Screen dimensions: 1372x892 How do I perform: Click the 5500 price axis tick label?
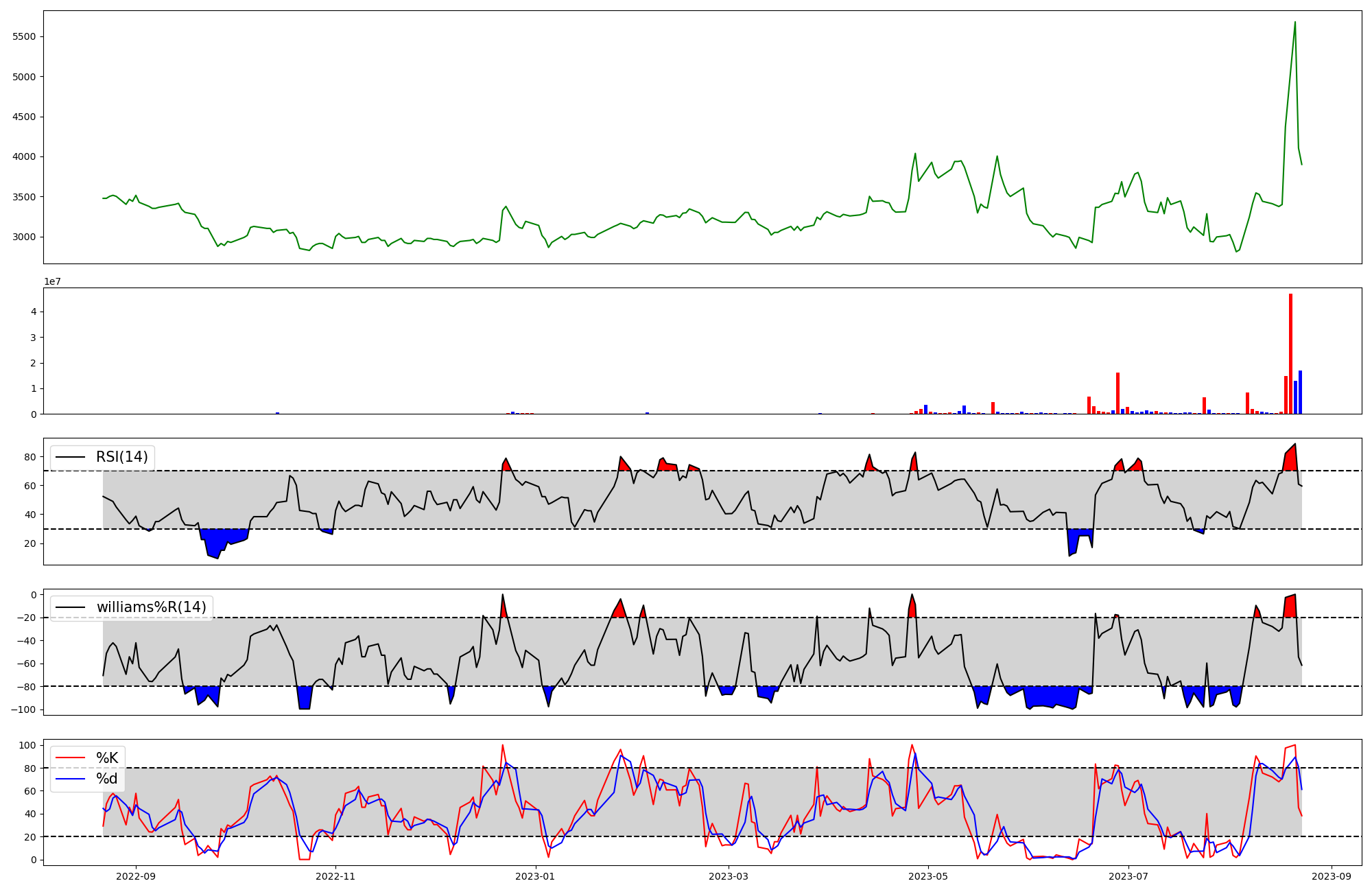pos(24,37)
